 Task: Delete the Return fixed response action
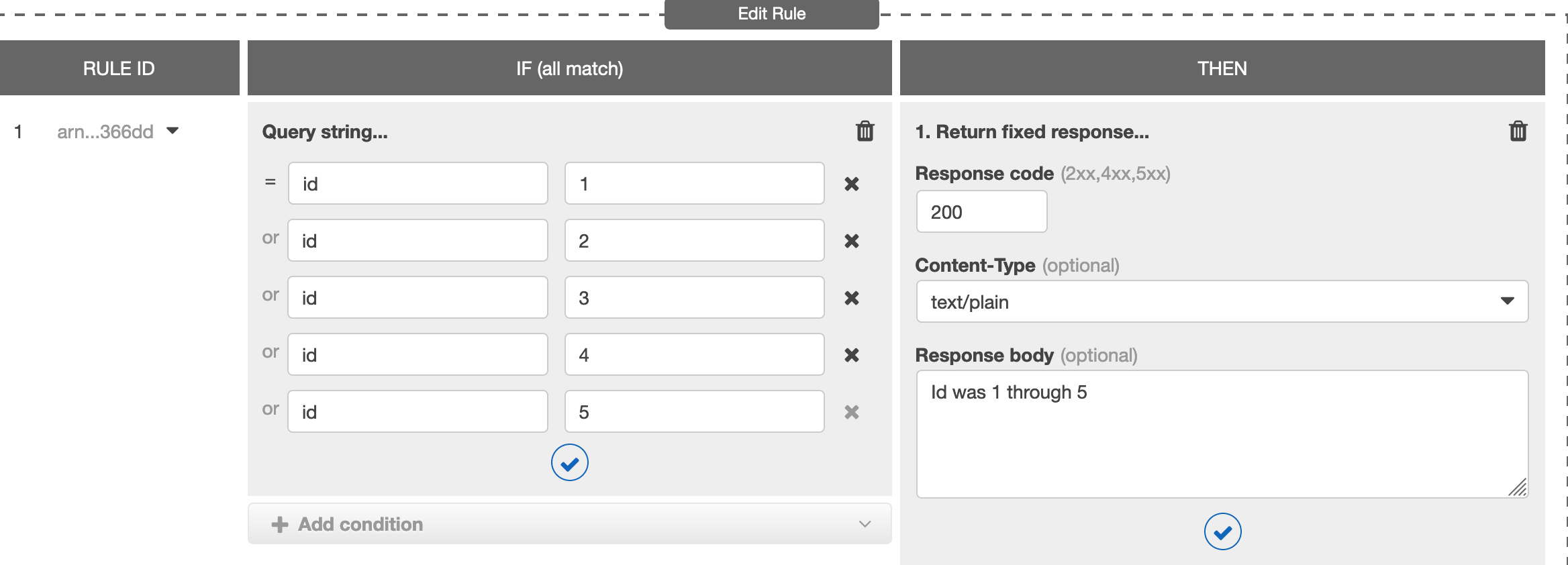1518,131
